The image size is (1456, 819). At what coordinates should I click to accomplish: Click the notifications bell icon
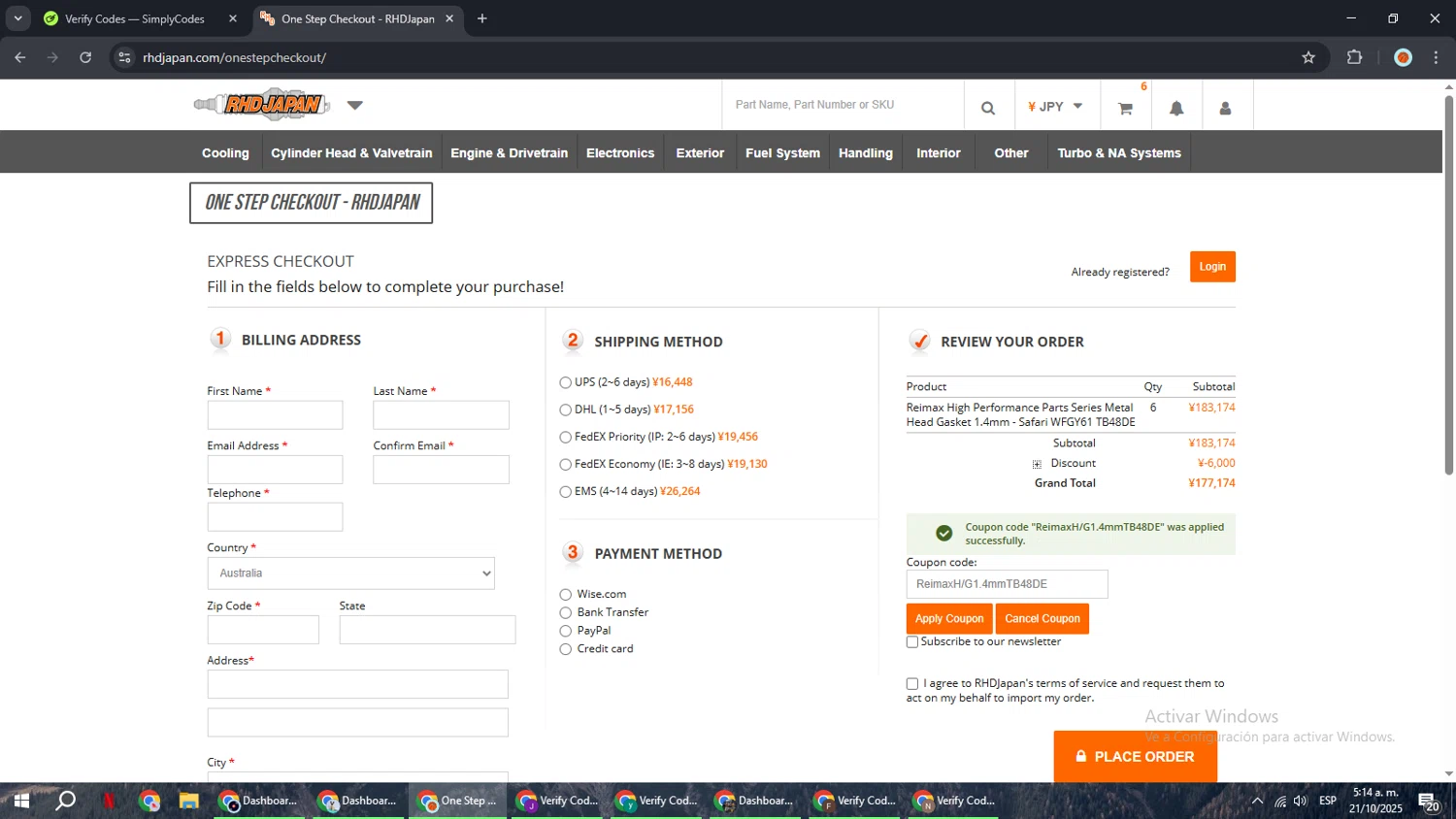click(x=1176, y=108)
